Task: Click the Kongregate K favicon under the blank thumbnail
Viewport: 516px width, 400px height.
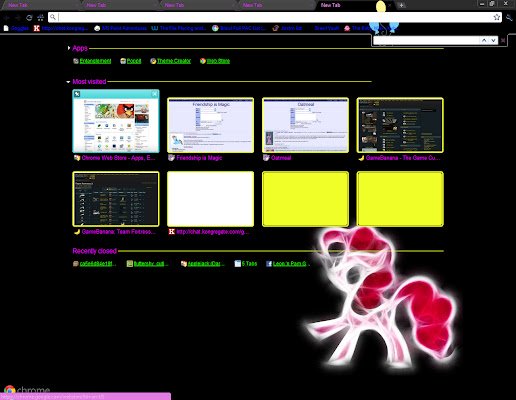Action: (x=172, y=232)
